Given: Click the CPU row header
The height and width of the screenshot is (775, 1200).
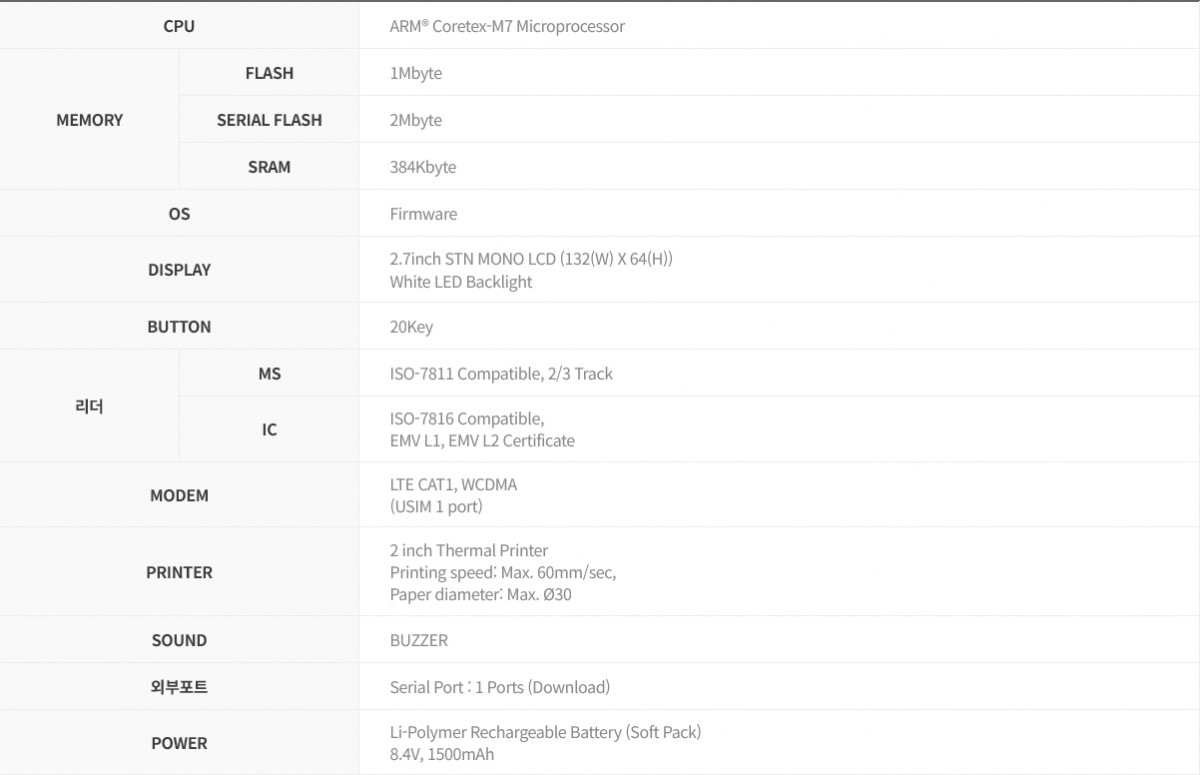Looking at the screenshot, I should click(x=179, y=26).
